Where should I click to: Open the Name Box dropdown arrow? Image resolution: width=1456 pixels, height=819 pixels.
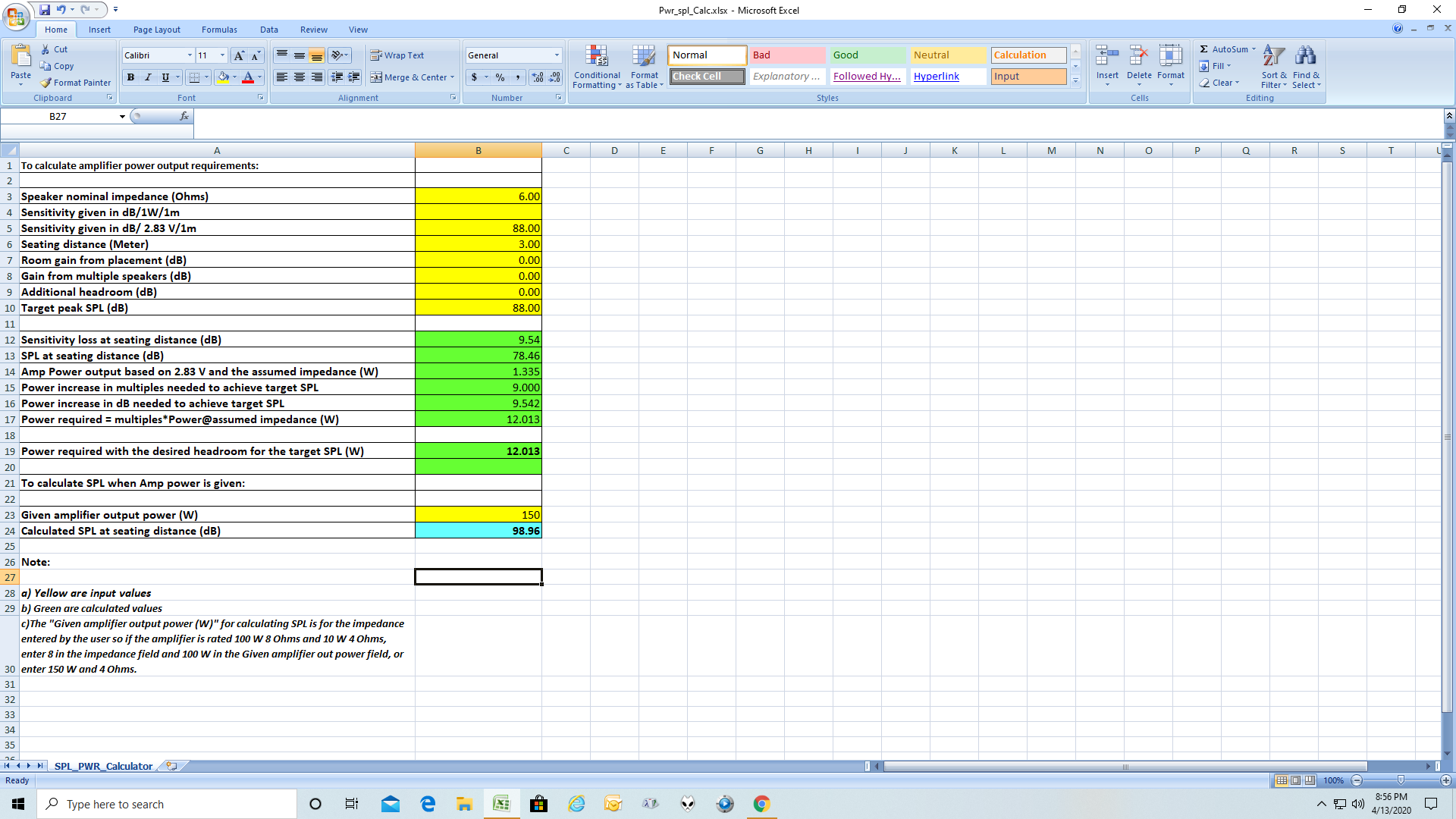pos(122,116)
